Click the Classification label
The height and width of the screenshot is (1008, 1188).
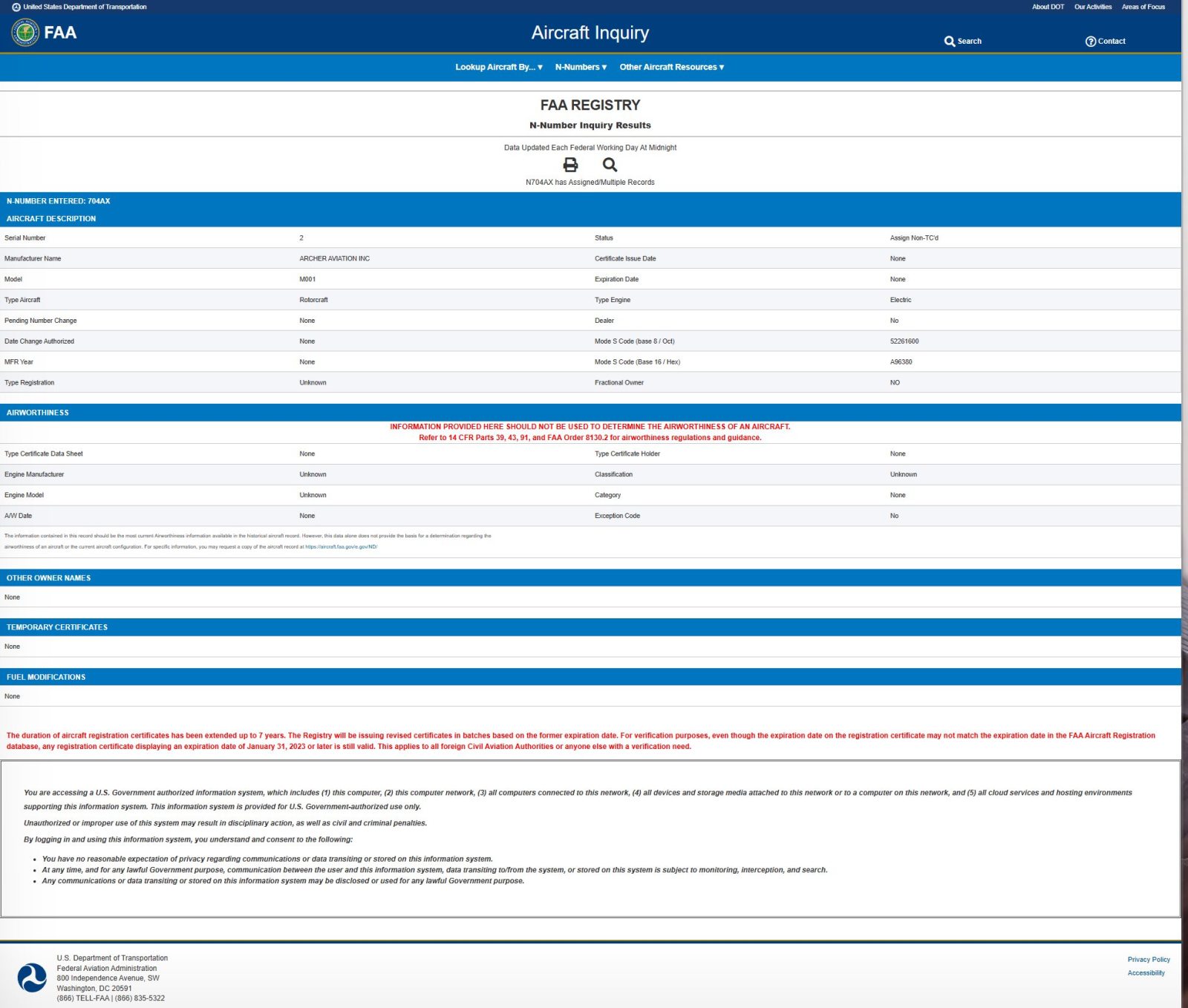tap(613, 474)
